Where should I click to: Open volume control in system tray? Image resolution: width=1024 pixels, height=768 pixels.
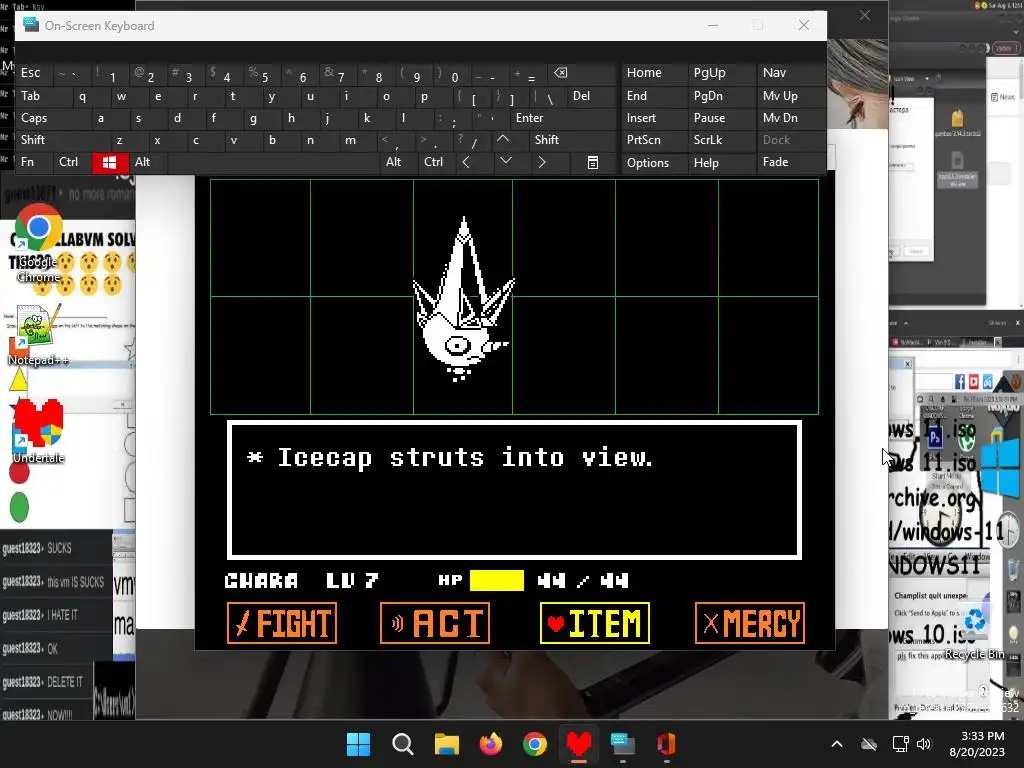click(x=923, y=744)
